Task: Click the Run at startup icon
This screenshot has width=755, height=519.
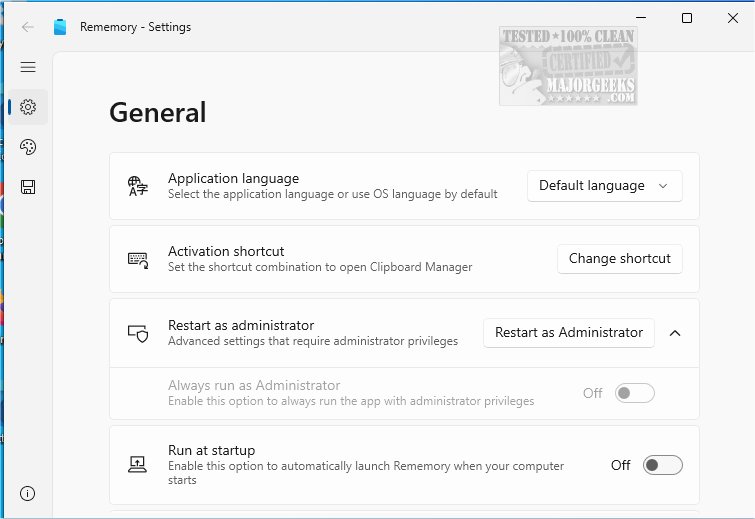Action: 137,465
